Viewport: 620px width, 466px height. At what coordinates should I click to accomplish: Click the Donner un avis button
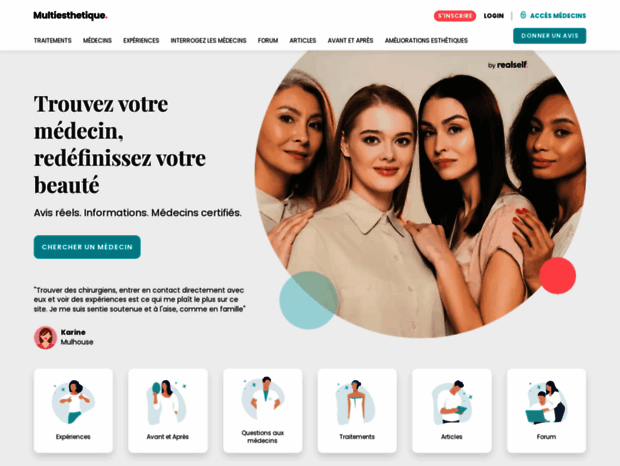click(x=550, y=36)
